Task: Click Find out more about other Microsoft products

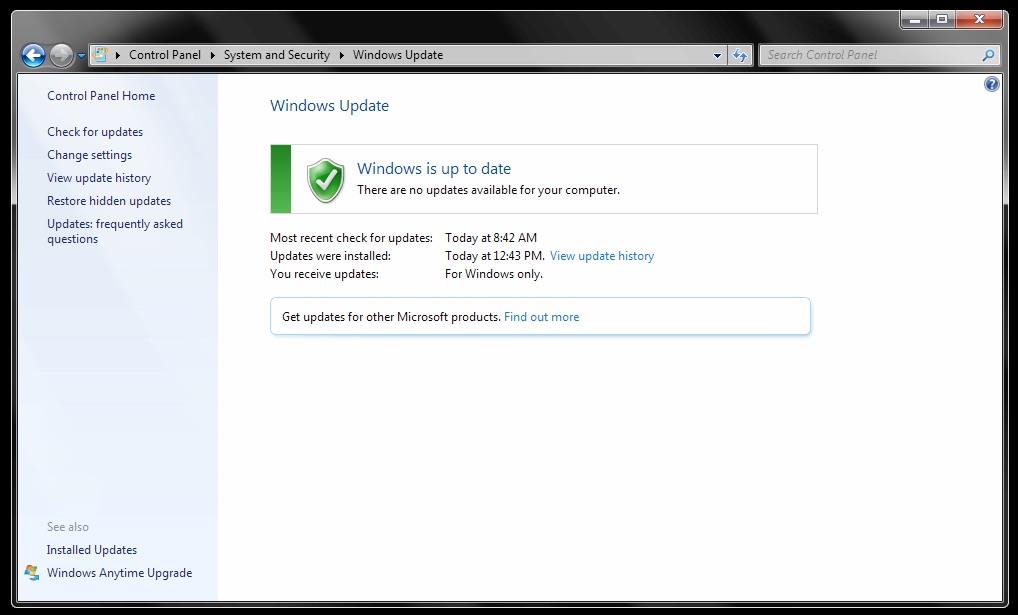Action: coord(541,317)
